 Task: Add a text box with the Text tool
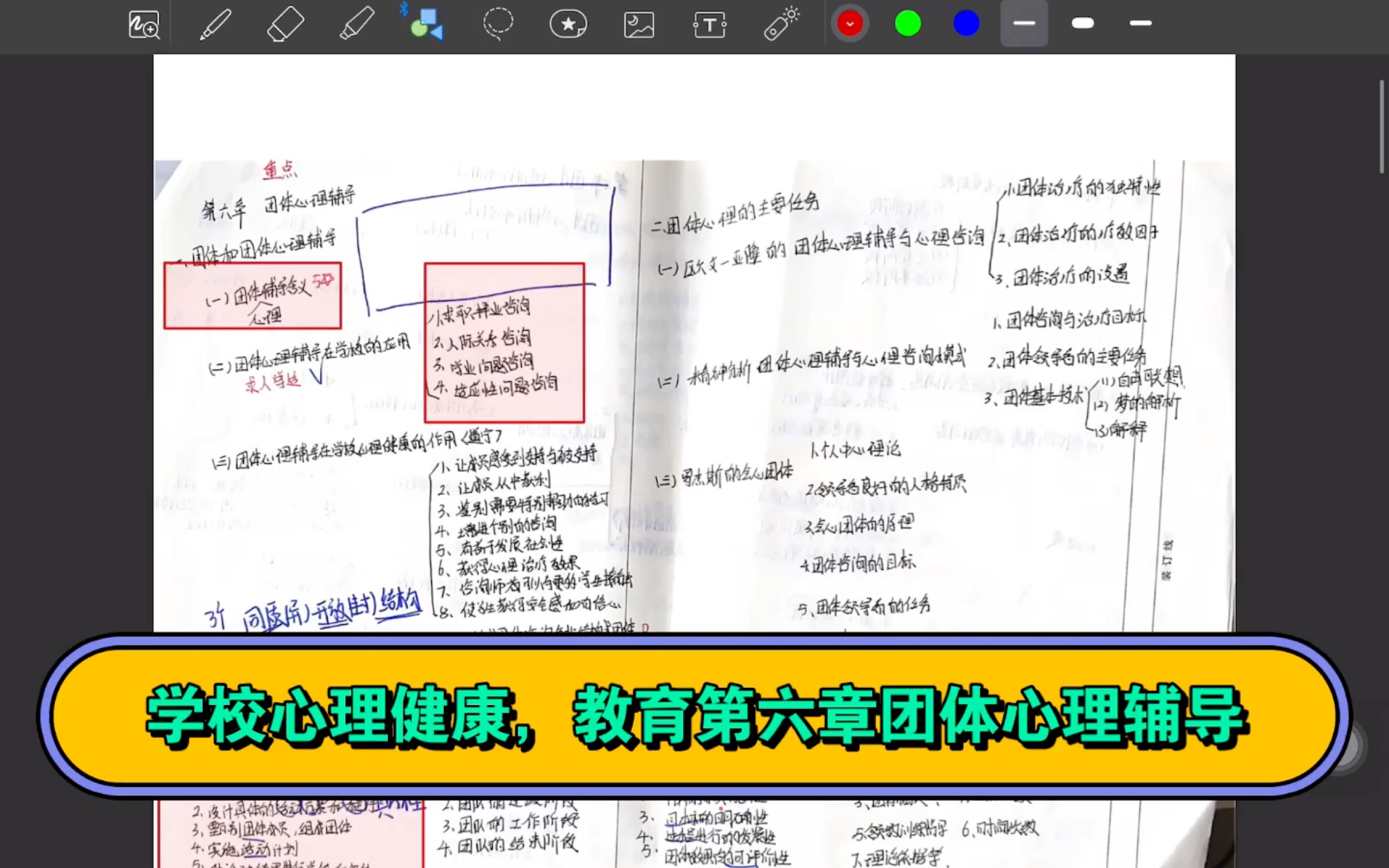(710, 24)
